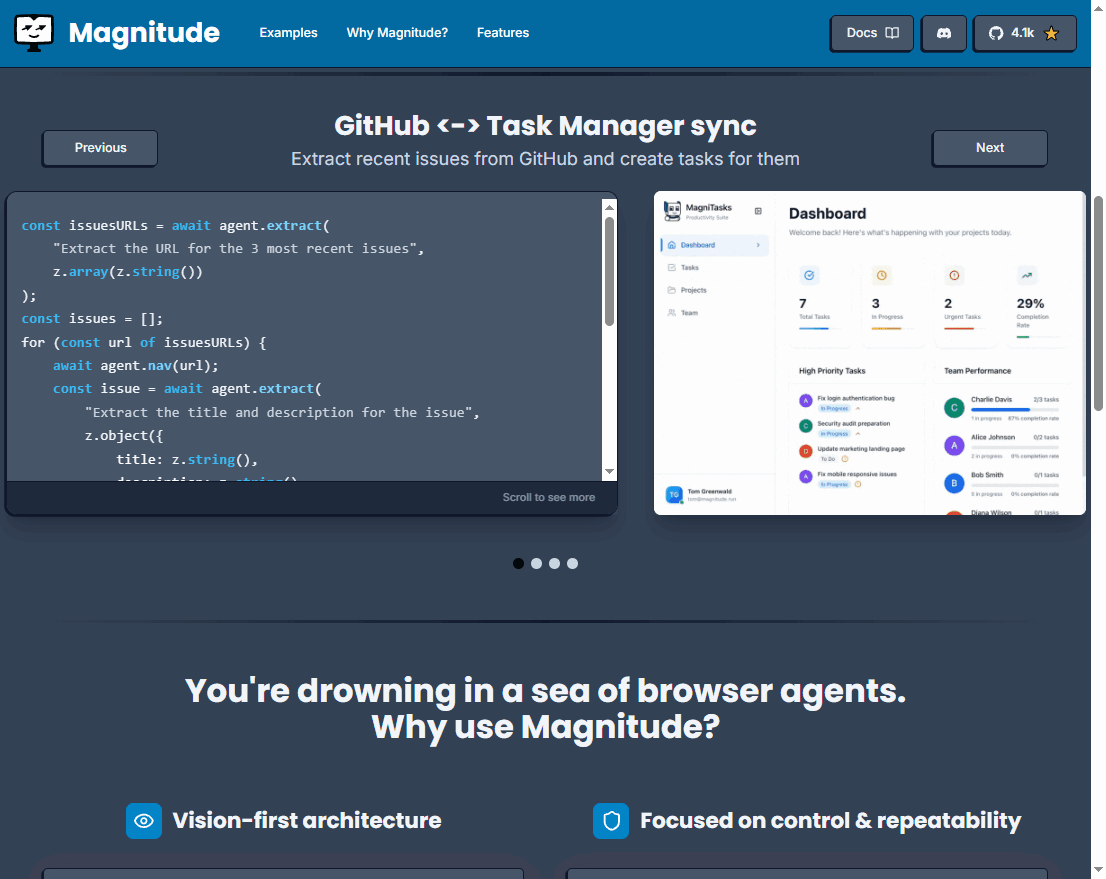
Task: Click the code panel scroll up arrow
Action: 609,207
